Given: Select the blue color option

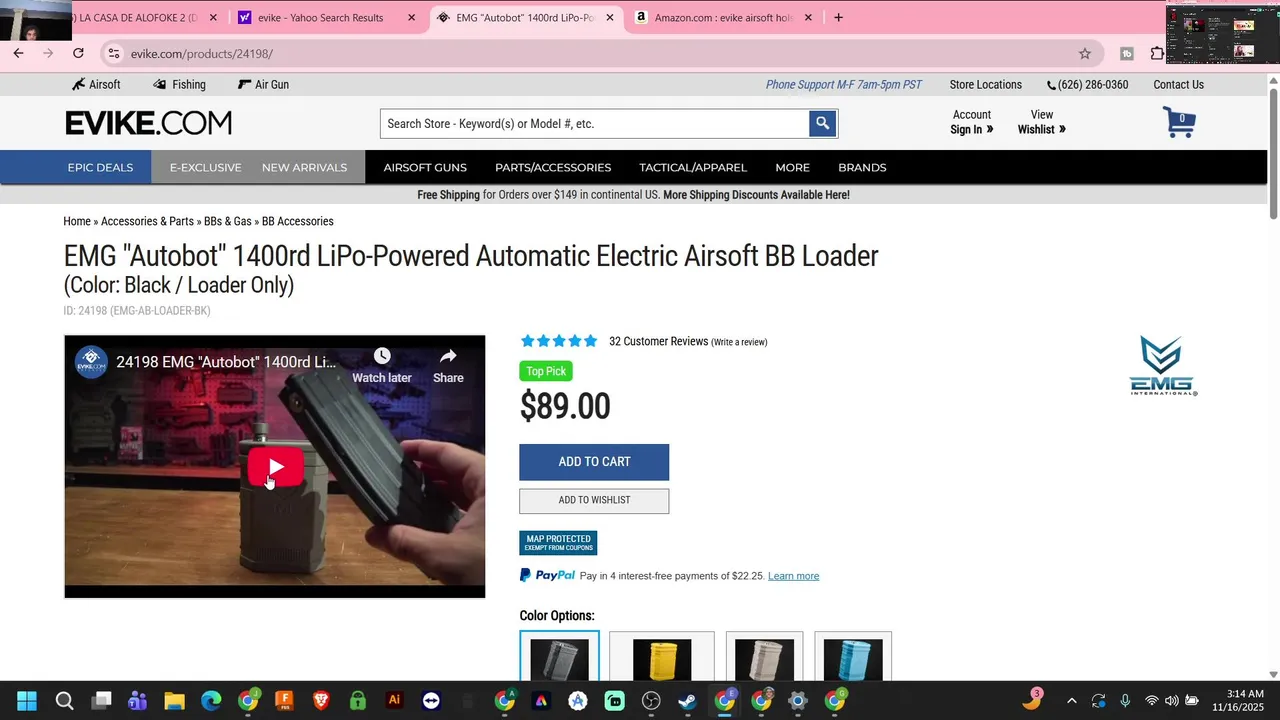Looking at the screenshot, I should click(x=853, y=656).
